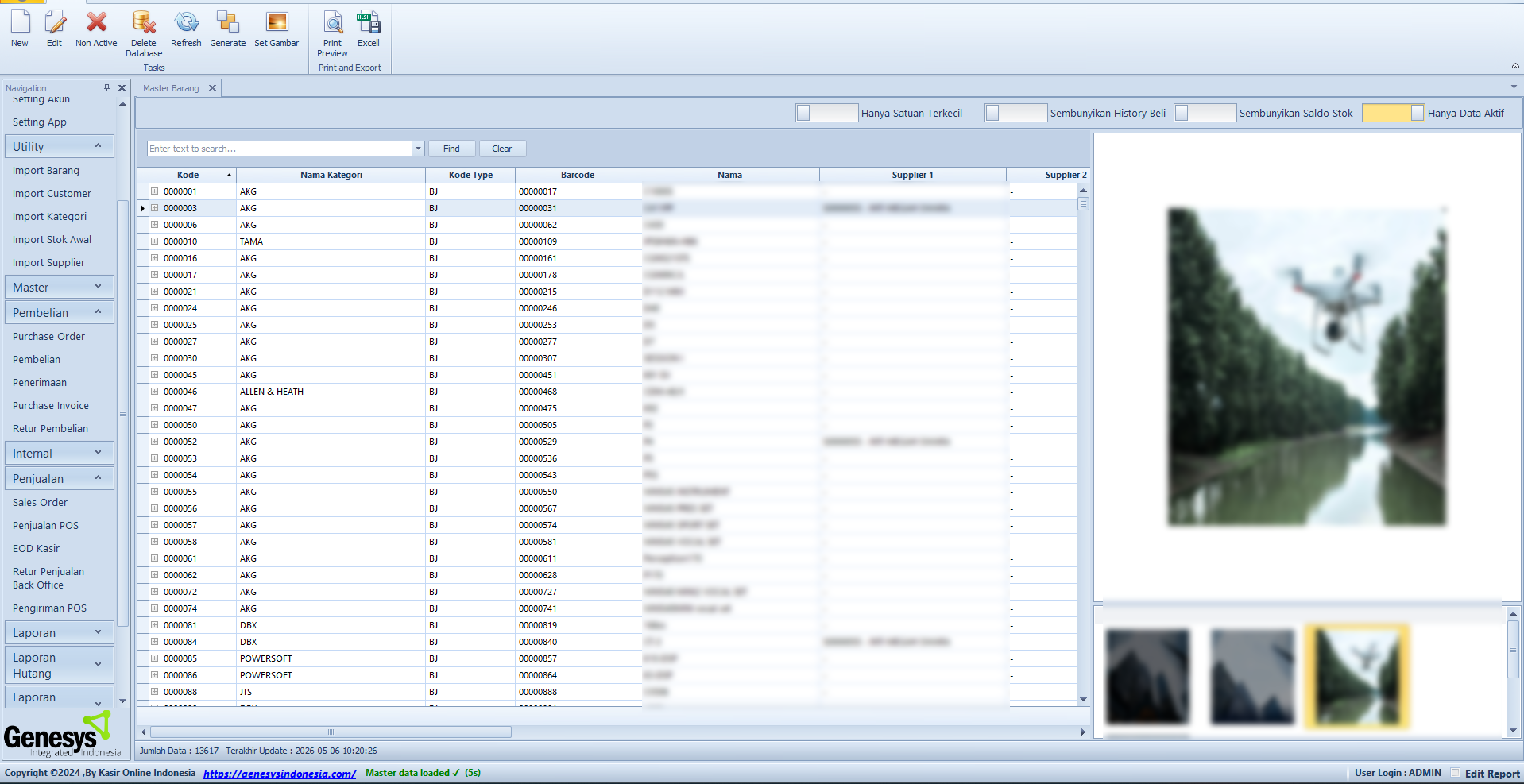Close the Navigation panel

point(122,88)
